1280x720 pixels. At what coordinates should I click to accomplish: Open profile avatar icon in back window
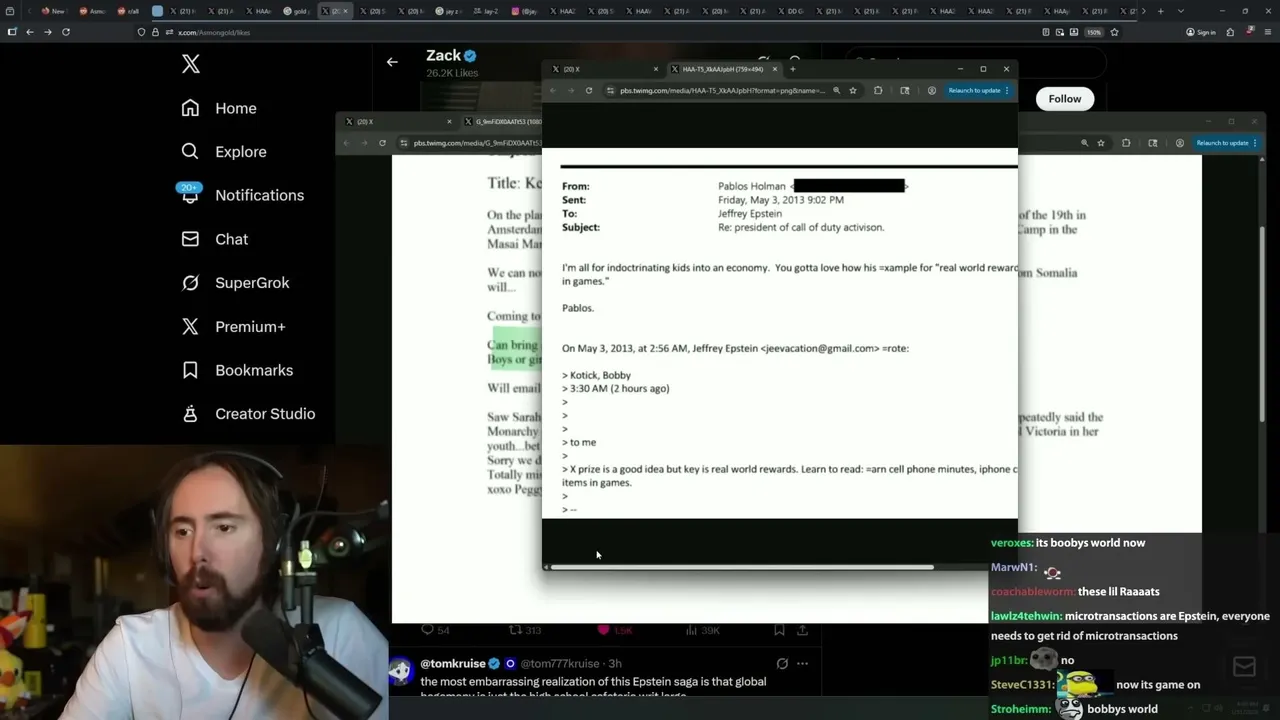pyautogui.click(x=1180, y=143)
